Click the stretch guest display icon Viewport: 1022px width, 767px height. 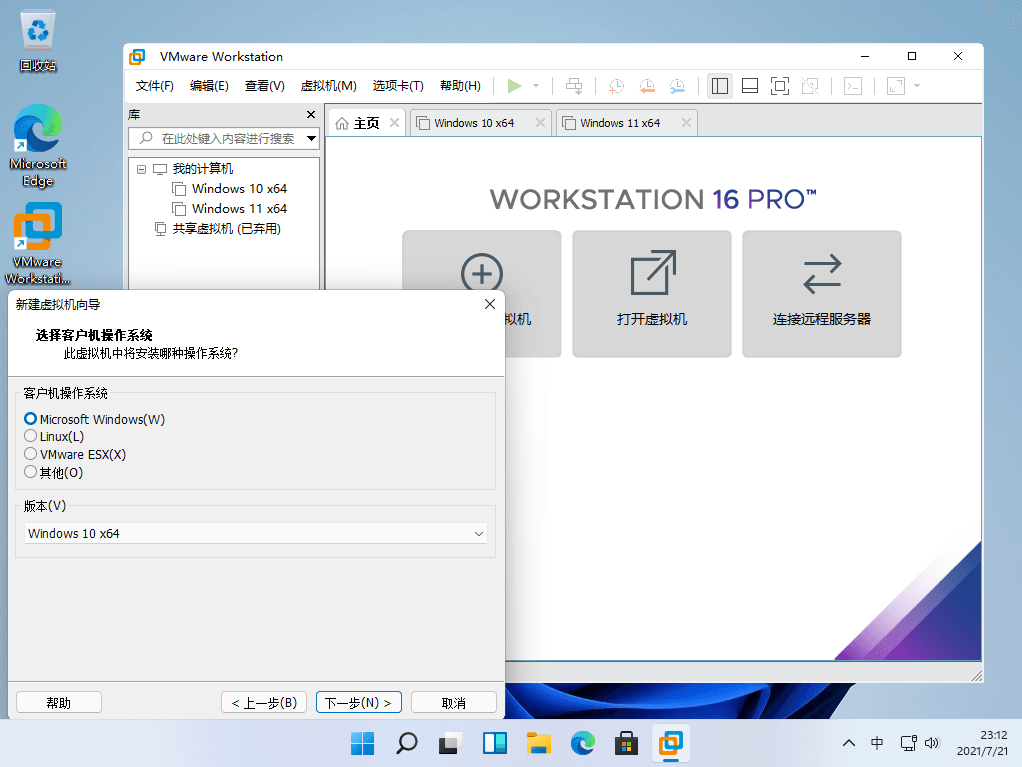coord(896,86)
